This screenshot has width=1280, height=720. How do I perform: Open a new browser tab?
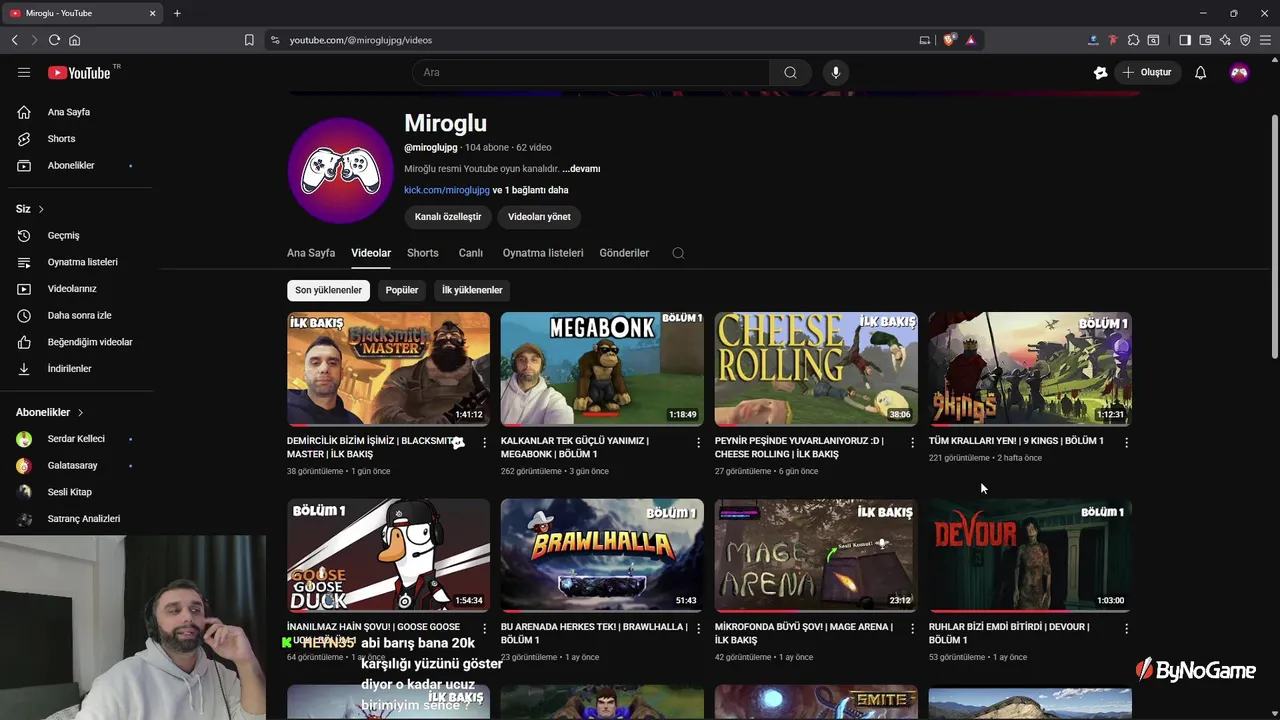(177, 13)
